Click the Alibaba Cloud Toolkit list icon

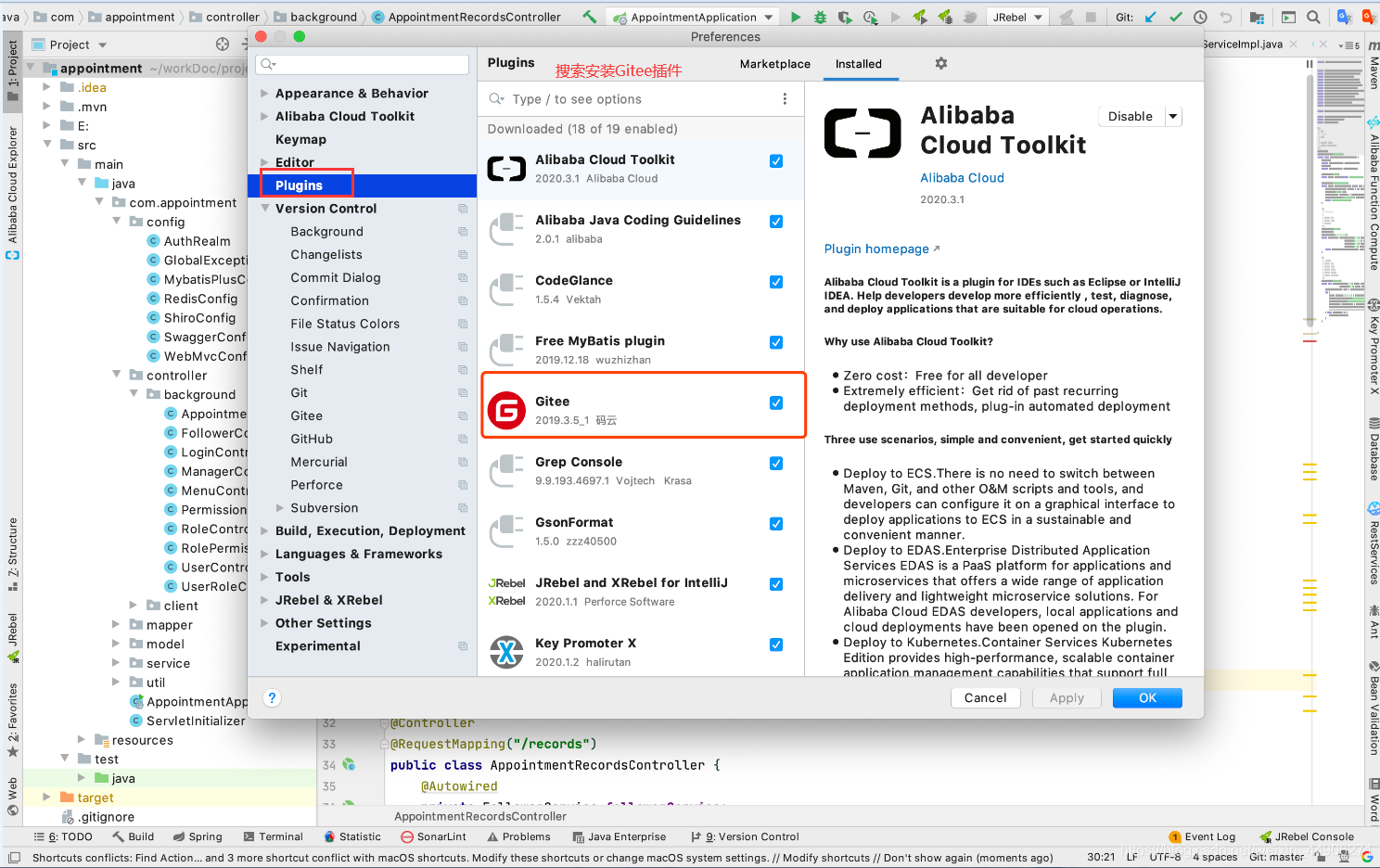507,169
